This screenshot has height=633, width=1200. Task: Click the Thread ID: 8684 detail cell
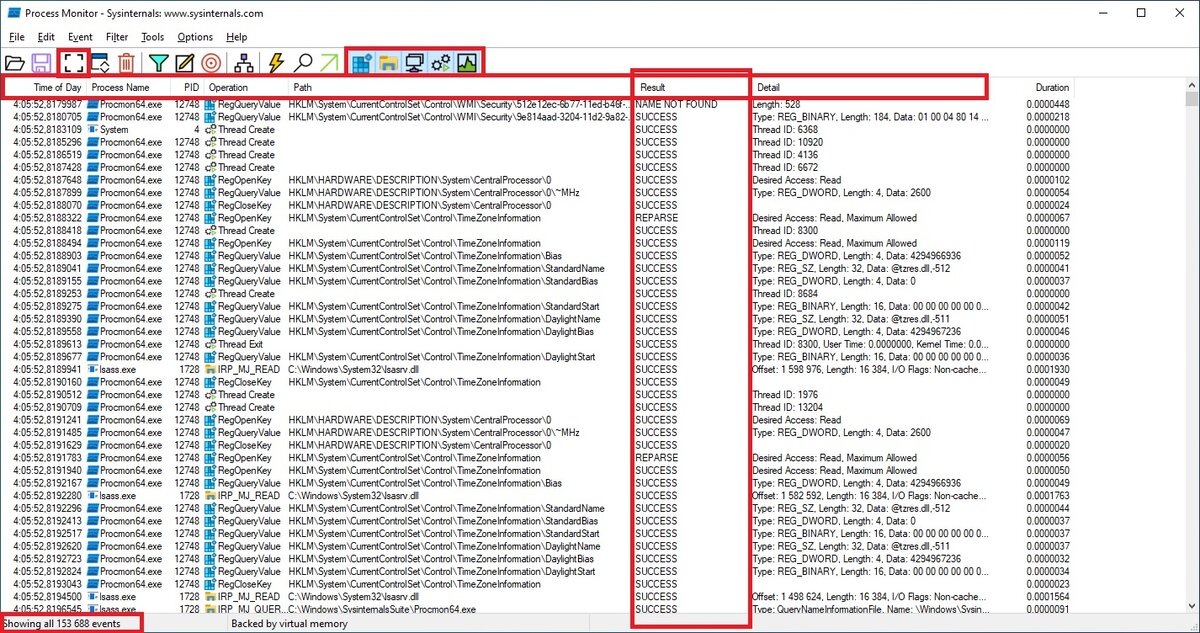tap(786, 293)
